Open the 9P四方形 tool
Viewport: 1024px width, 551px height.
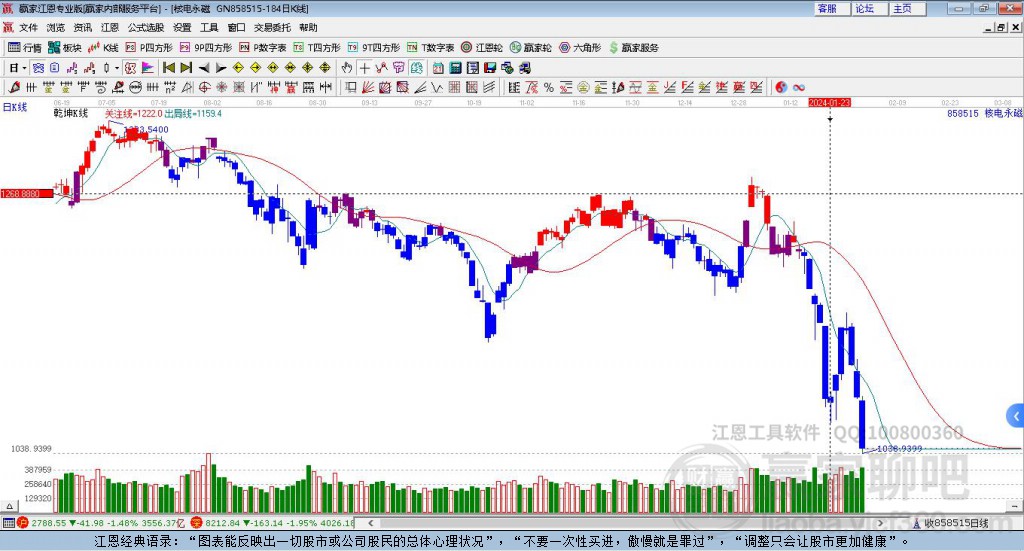pyautogui.click(x=206, y=48)
